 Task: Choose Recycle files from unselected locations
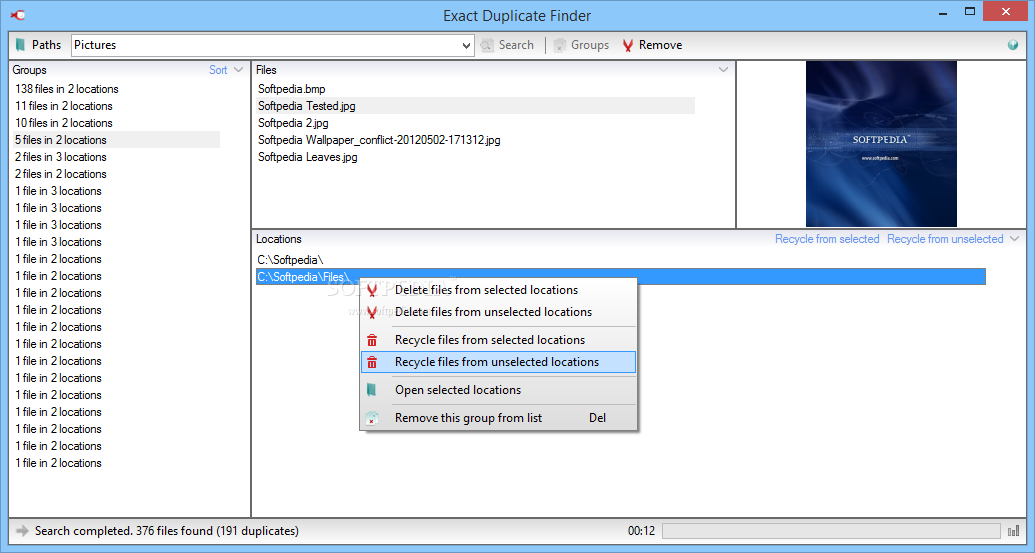pos(498,362)
